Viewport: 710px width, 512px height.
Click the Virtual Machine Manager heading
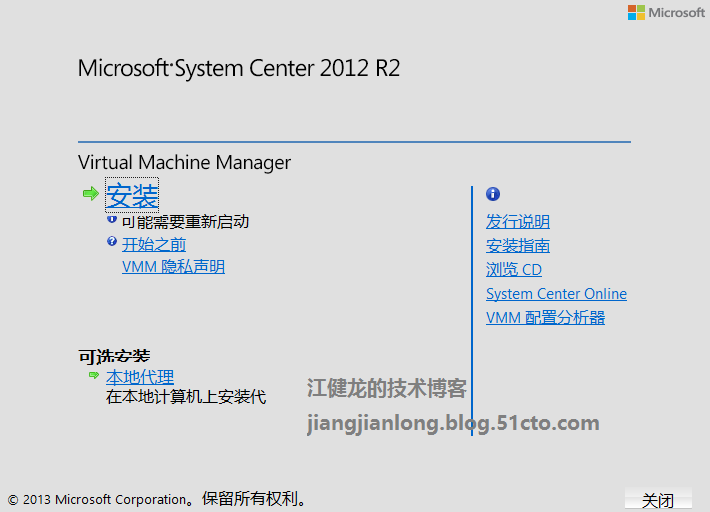[x=184, y=163]
